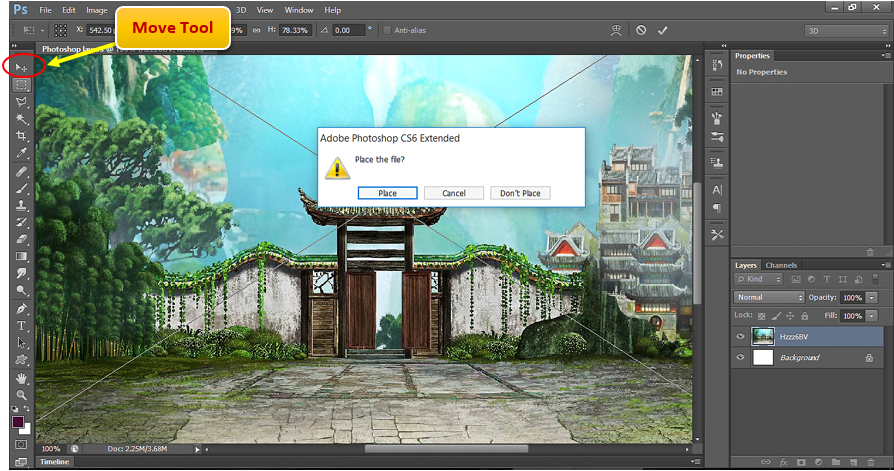
Task: Toggle the layer filter switch
Action: pos(875,279)
